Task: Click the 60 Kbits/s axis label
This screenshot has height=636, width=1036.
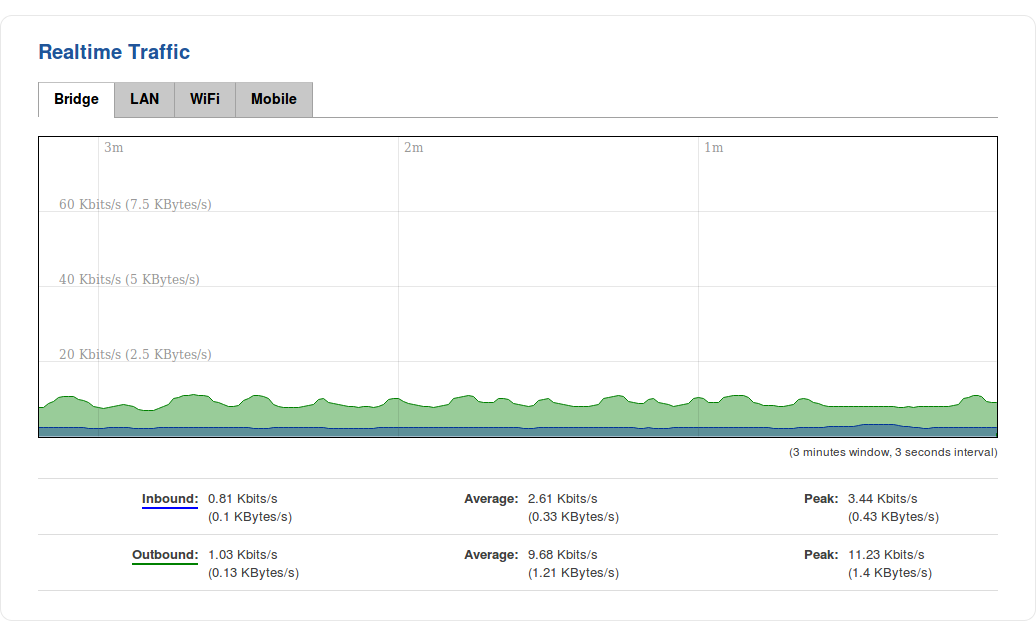Action: click(x=135, y=205)
